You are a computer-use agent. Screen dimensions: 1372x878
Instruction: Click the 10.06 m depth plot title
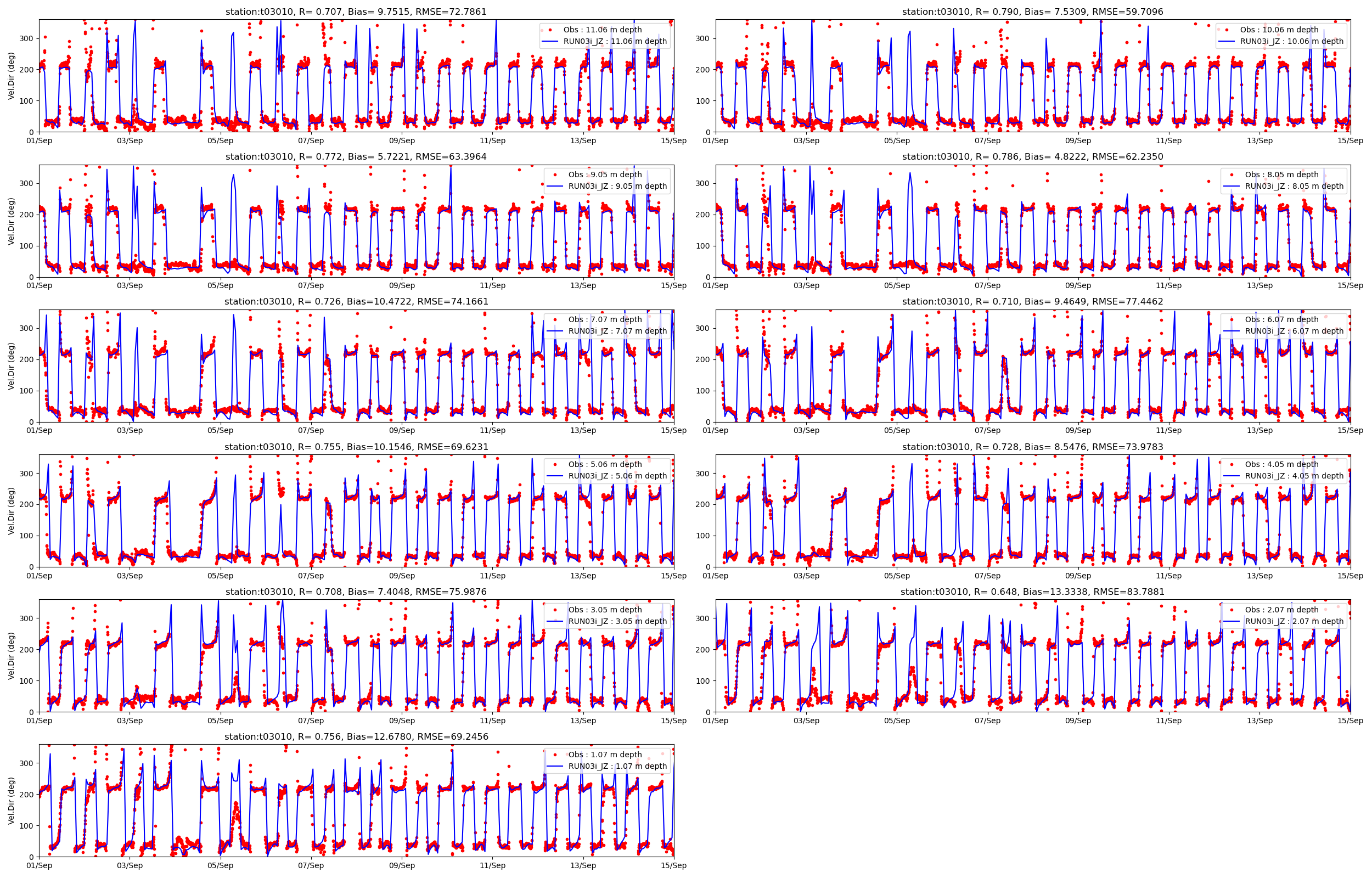[1032, 12]
